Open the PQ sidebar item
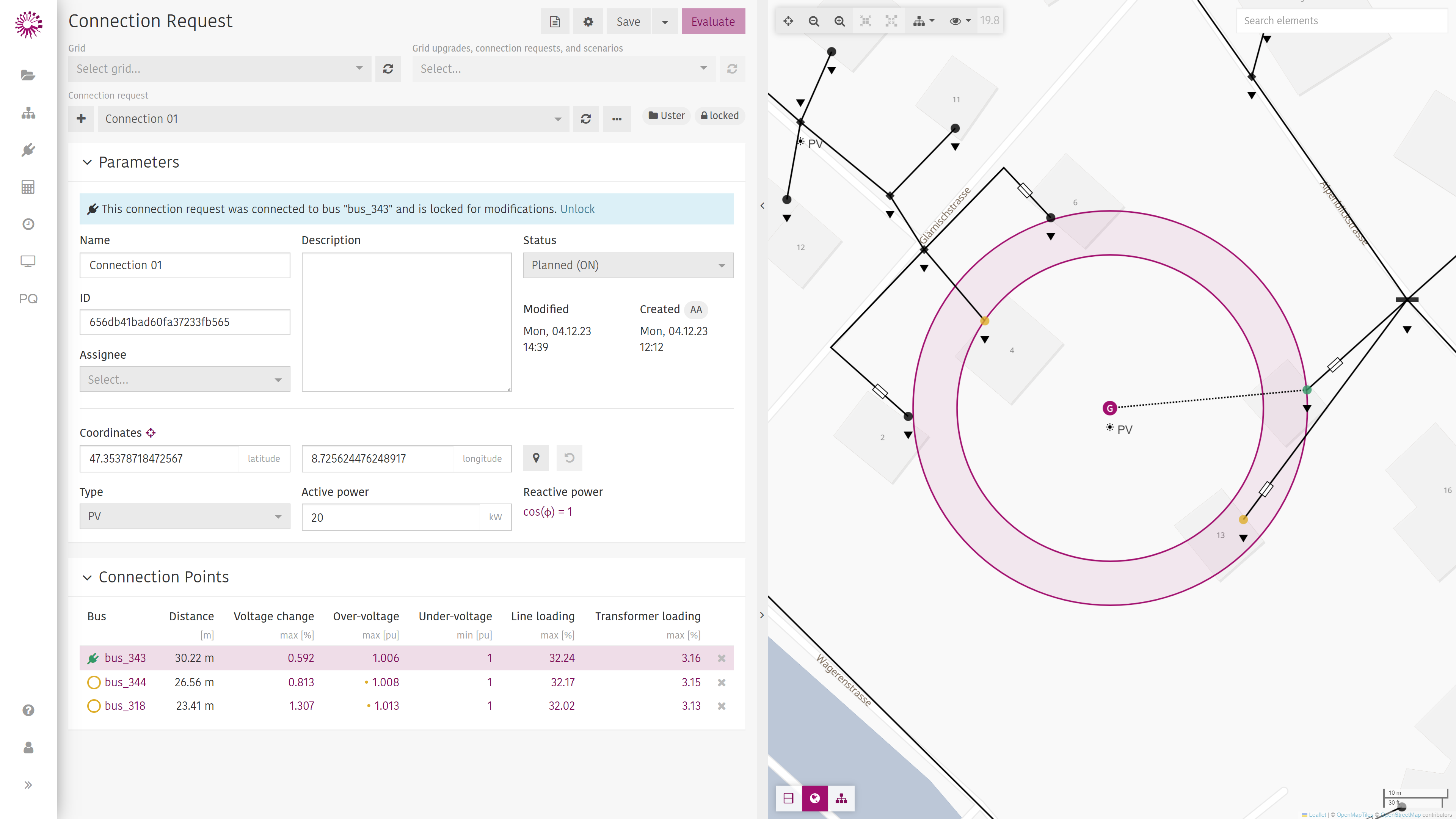Image resolution: width=1456 pixels, height=819 pixels. (x=28, y=298)
